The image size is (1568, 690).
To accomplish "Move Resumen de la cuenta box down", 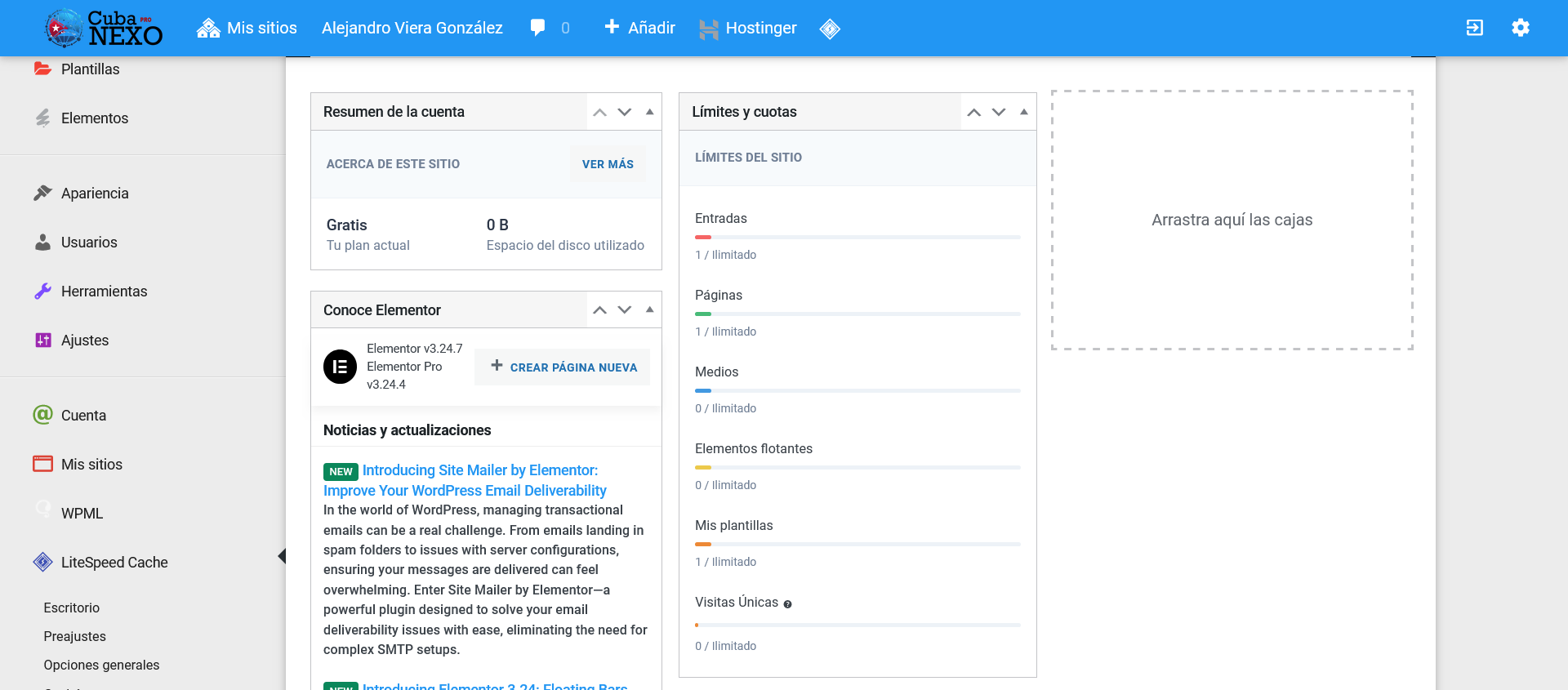I will [625, 112].
